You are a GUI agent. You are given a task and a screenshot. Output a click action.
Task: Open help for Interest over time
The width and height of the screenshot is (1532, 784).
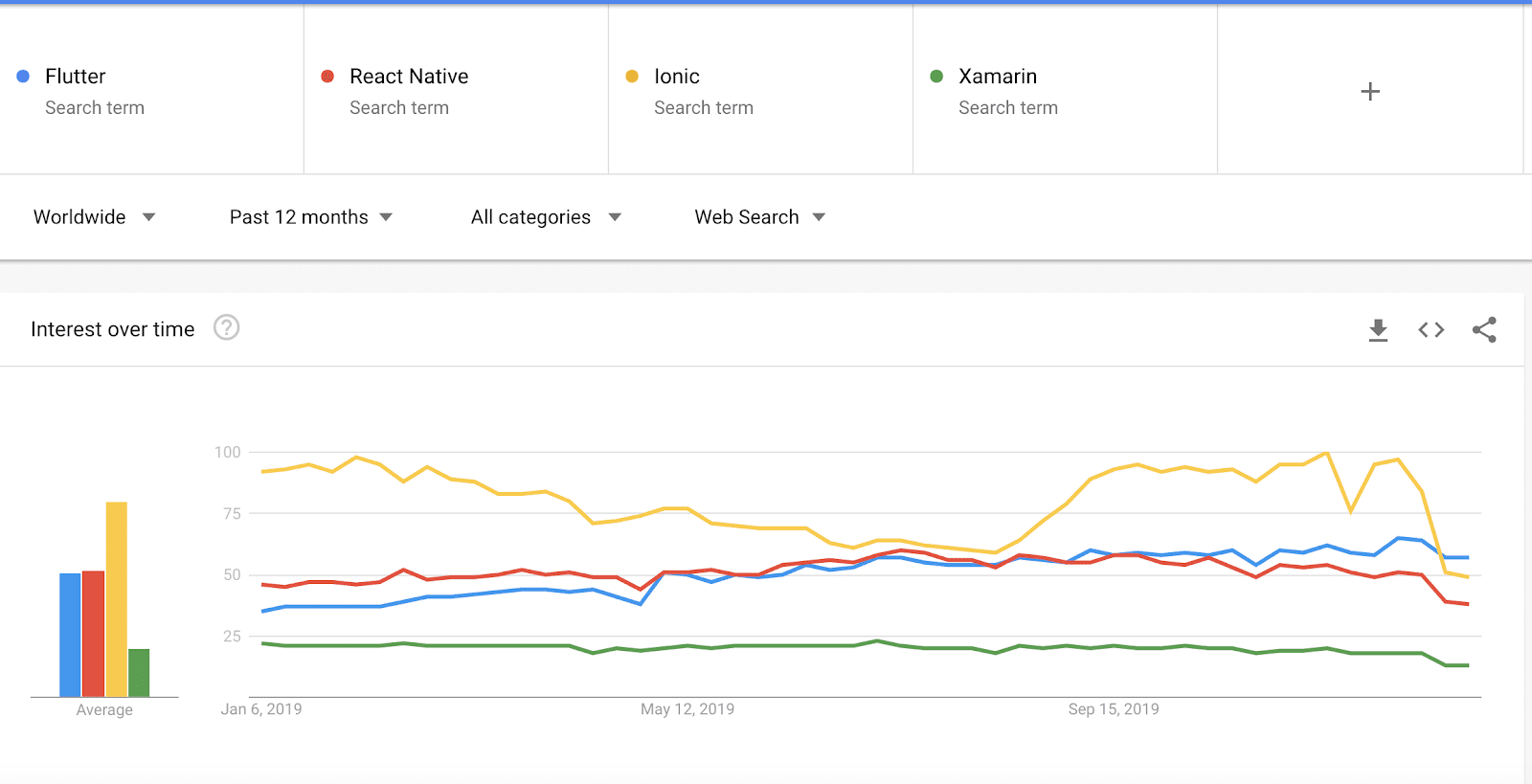(226, 328)
